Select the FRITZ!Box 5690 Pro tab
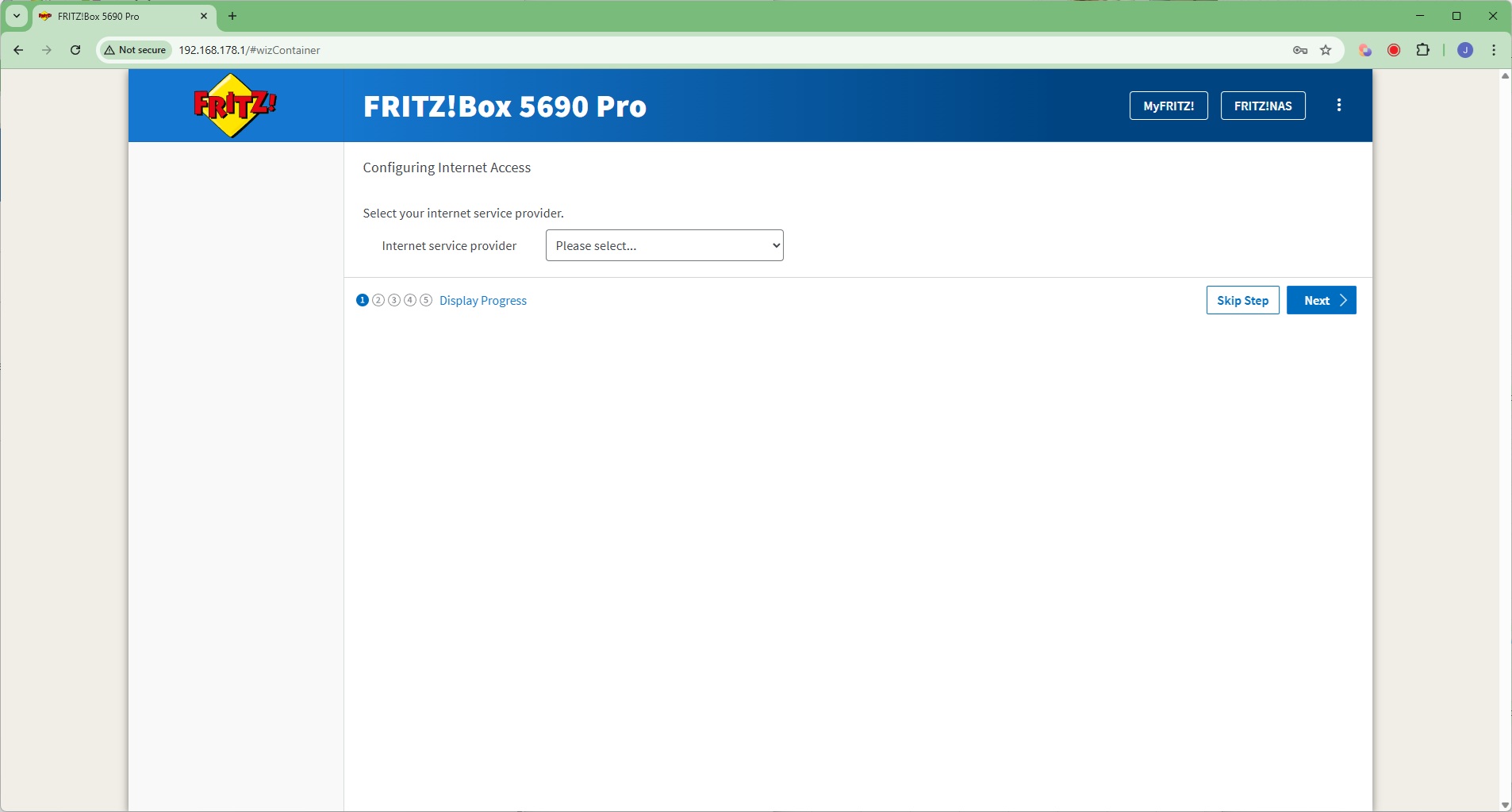1512x812 pixels. (x=124, y=16)
